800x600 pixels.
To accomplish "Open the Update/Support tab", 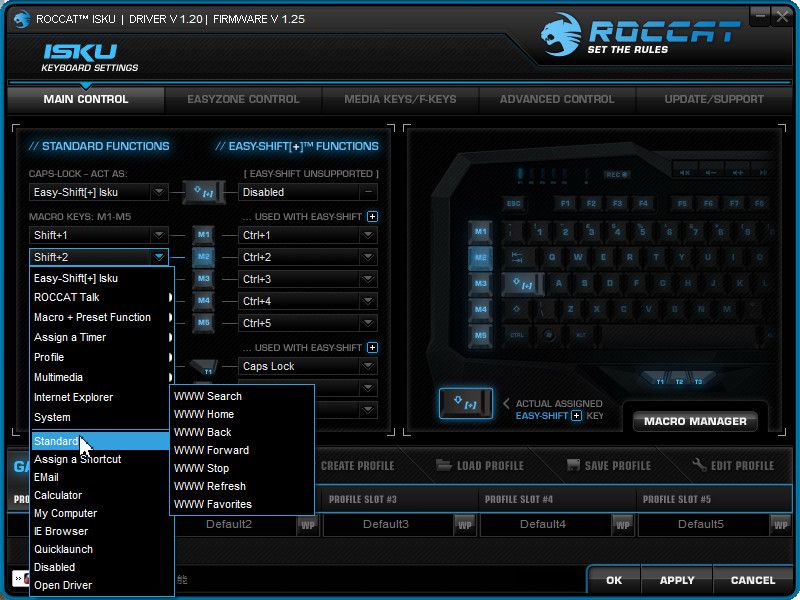I will click(x=714, y=99).
